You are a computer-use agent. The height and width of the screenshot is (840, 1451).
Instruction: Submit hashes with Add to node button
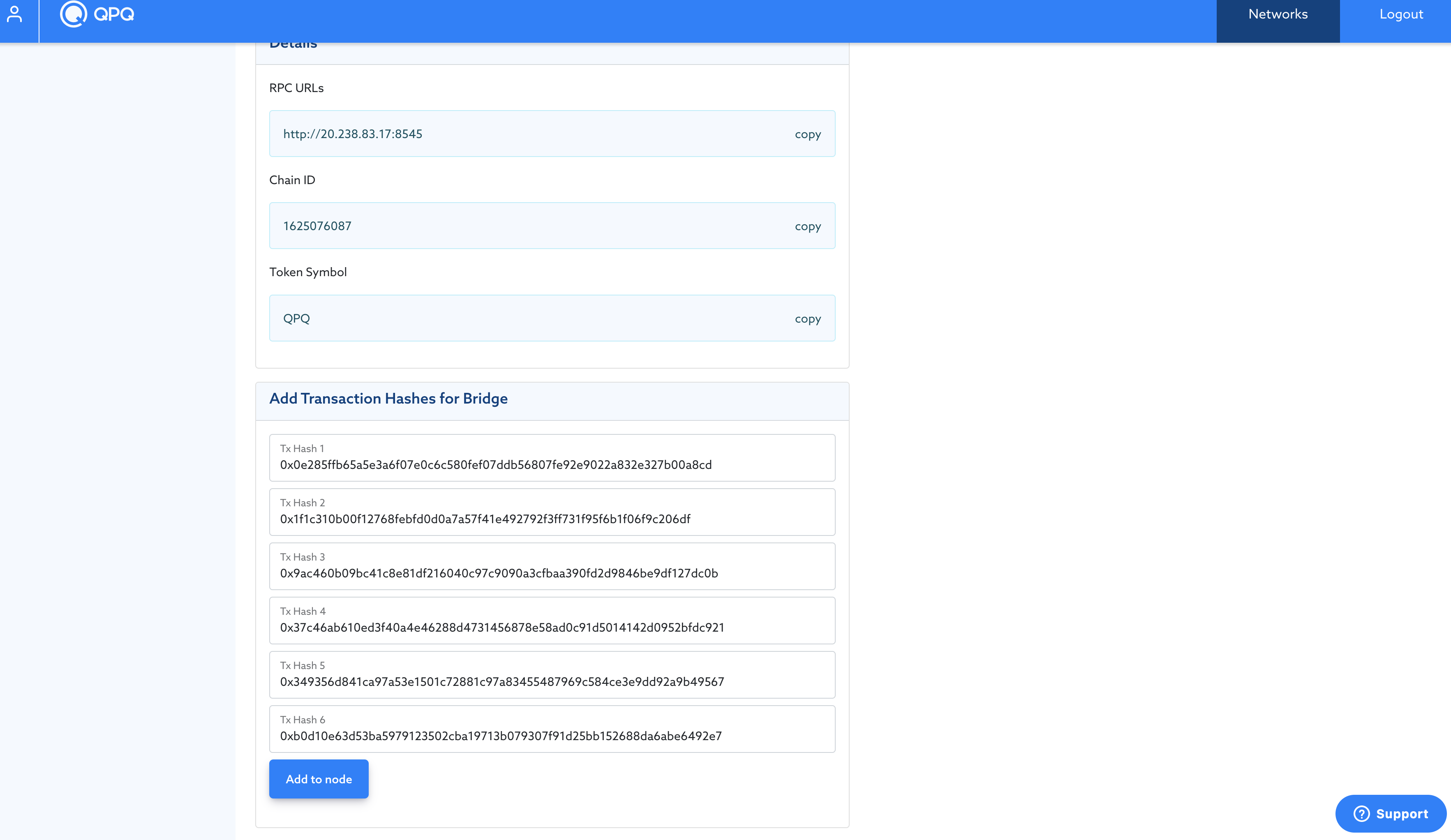pyautogui.click(x=319, y=779)
